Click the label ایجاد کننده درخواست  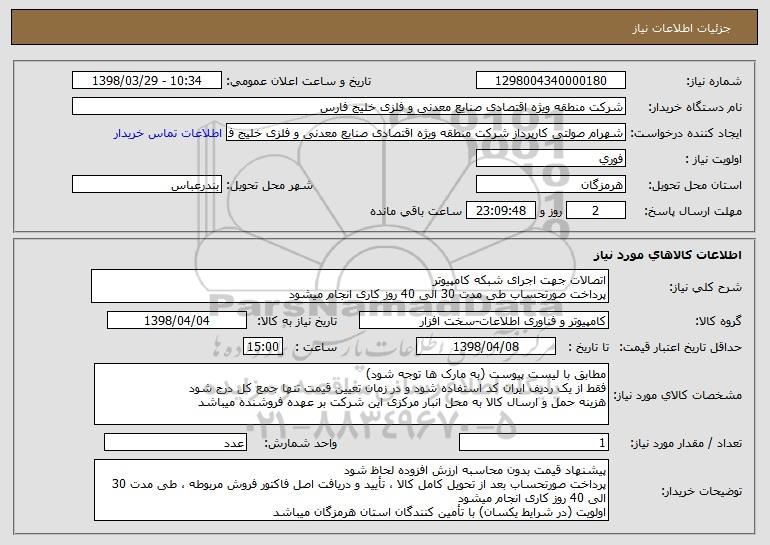686,133
